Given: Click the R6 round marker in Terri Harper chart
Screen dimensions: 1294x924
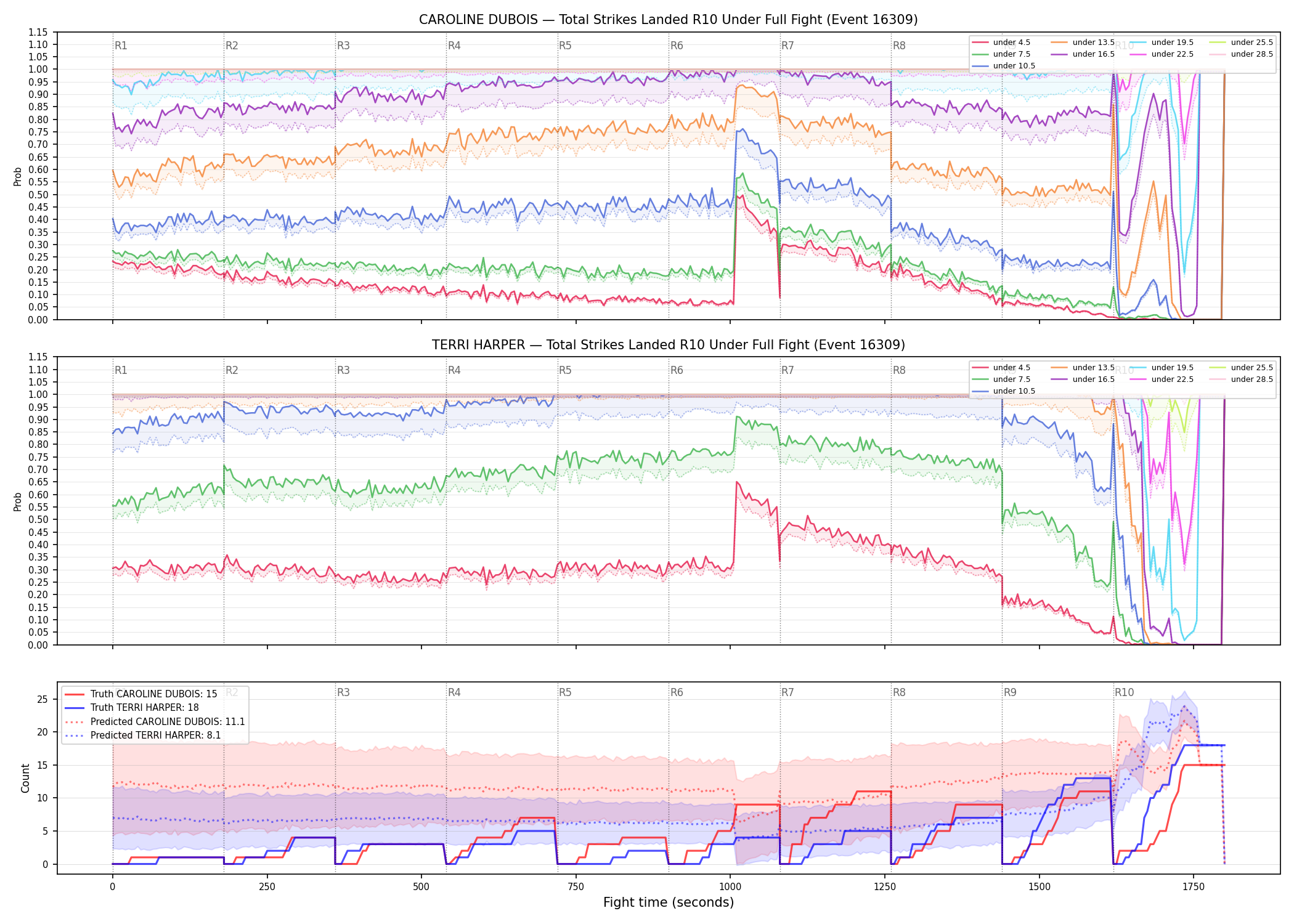Looking at the screenshot, I should (x=677, y=370).
